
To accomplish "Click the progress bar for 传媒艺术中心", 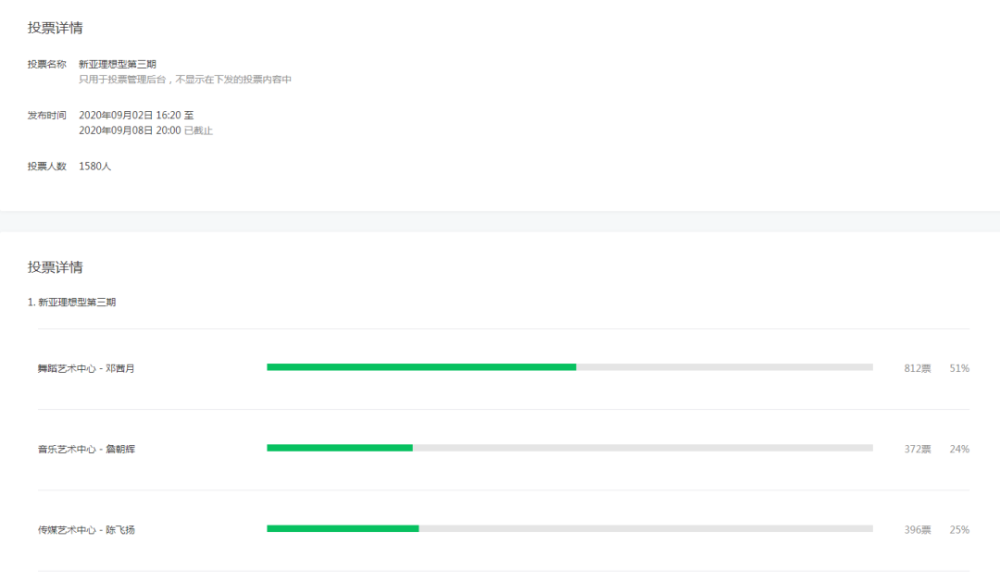I will pos(569,528).
